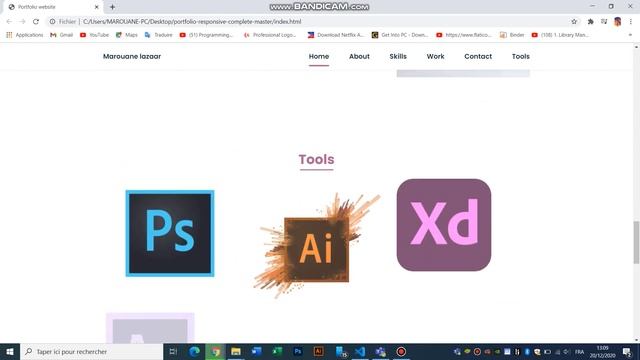Open Word from the taskbar
640x360 pixels.
coord(256,351)
